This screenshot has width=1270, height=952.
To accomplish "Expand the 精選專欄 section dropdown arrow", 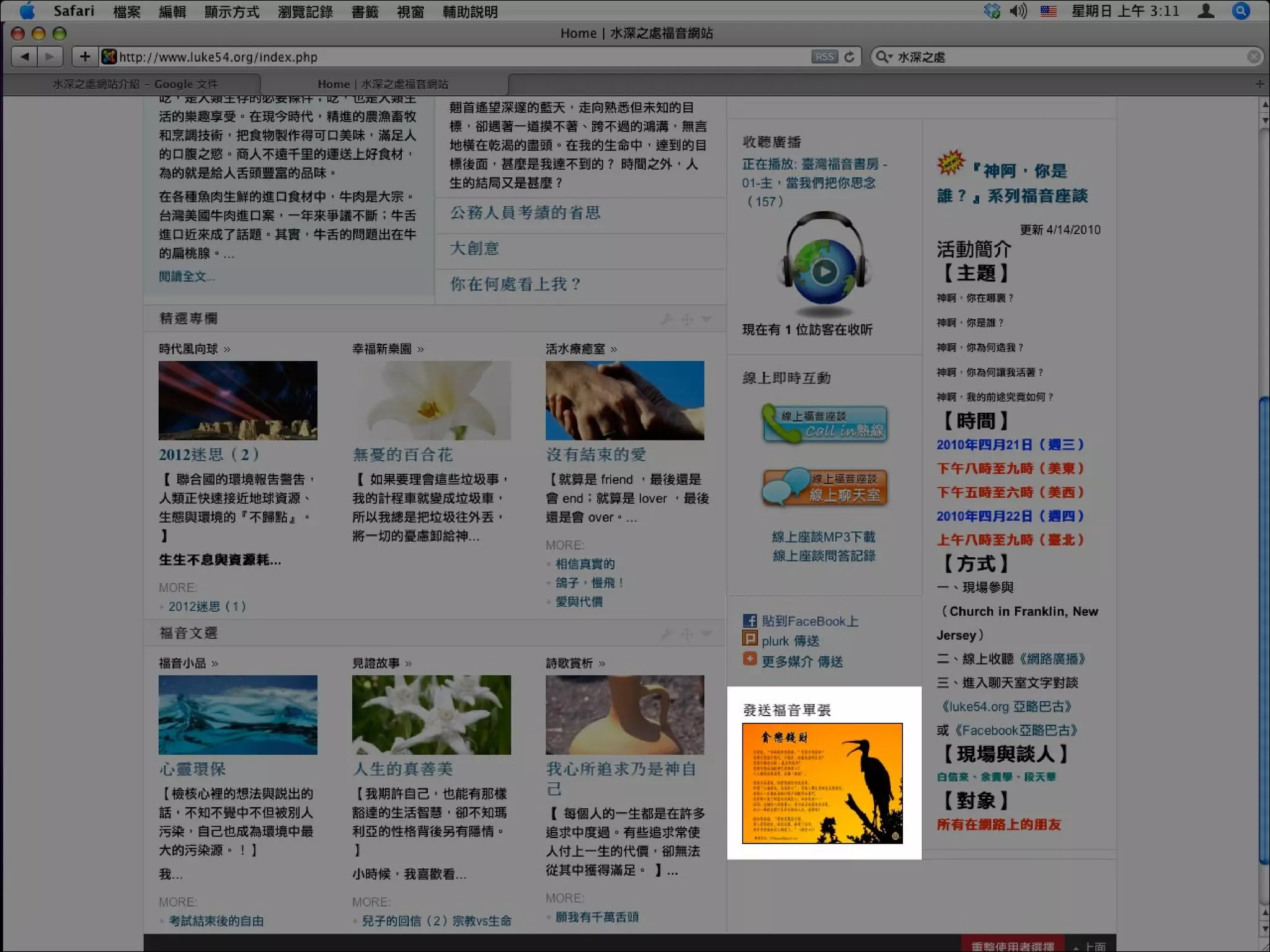I will click(706, 319).
